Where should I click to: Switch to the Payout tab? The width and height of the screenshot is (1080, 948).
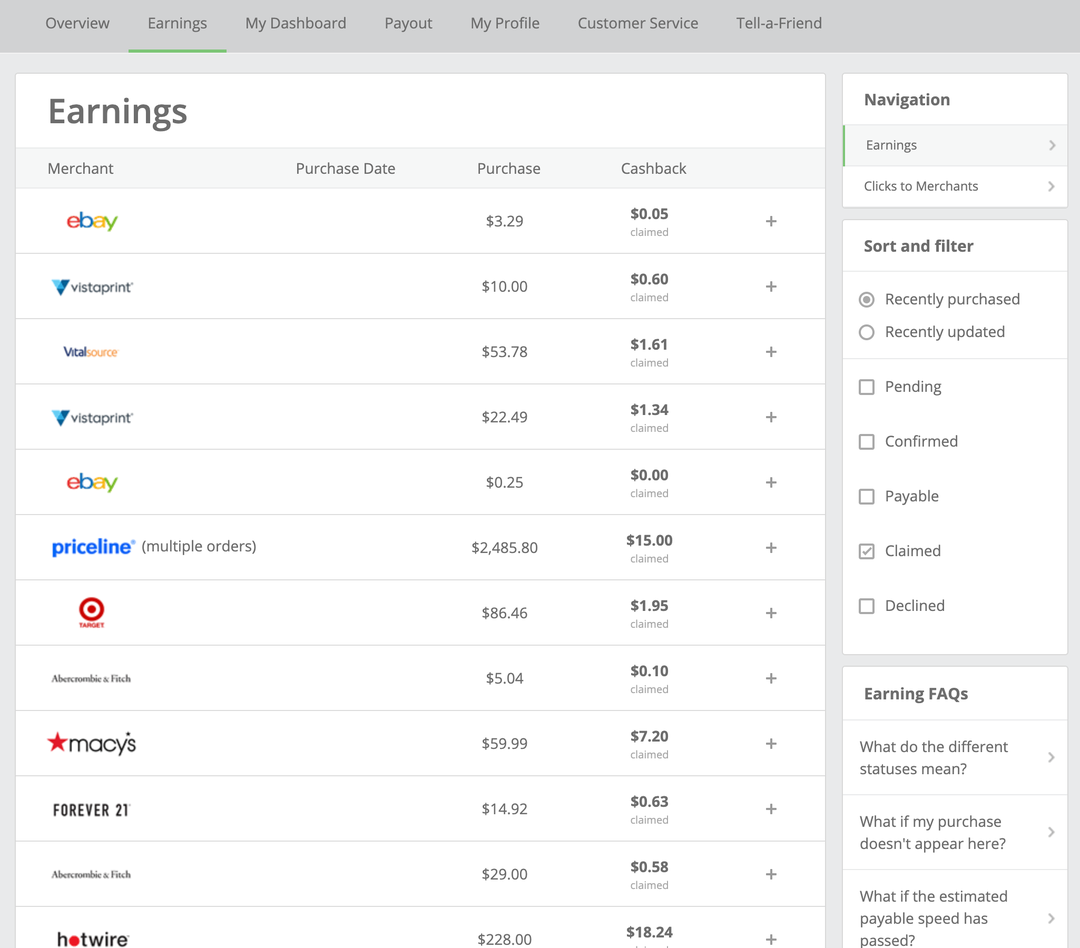coord(408,23)
